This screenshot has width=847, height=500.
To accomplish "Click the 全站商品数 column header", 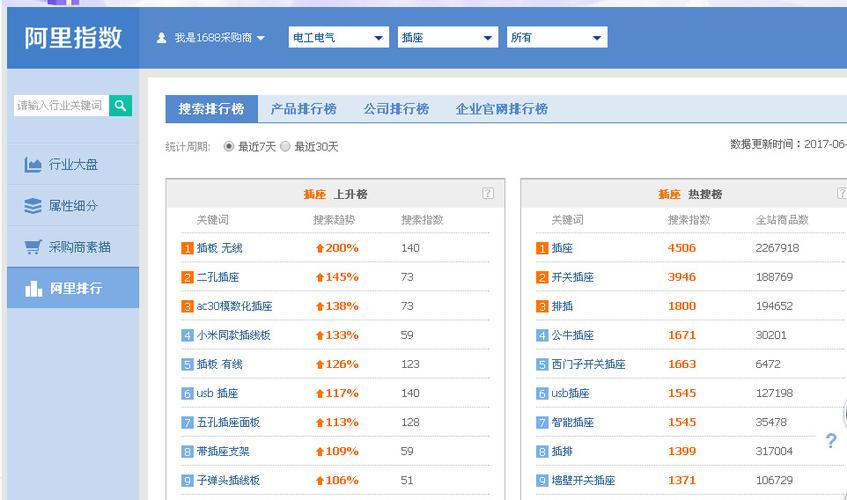I will pyautogui.click(x=782, y=220).
